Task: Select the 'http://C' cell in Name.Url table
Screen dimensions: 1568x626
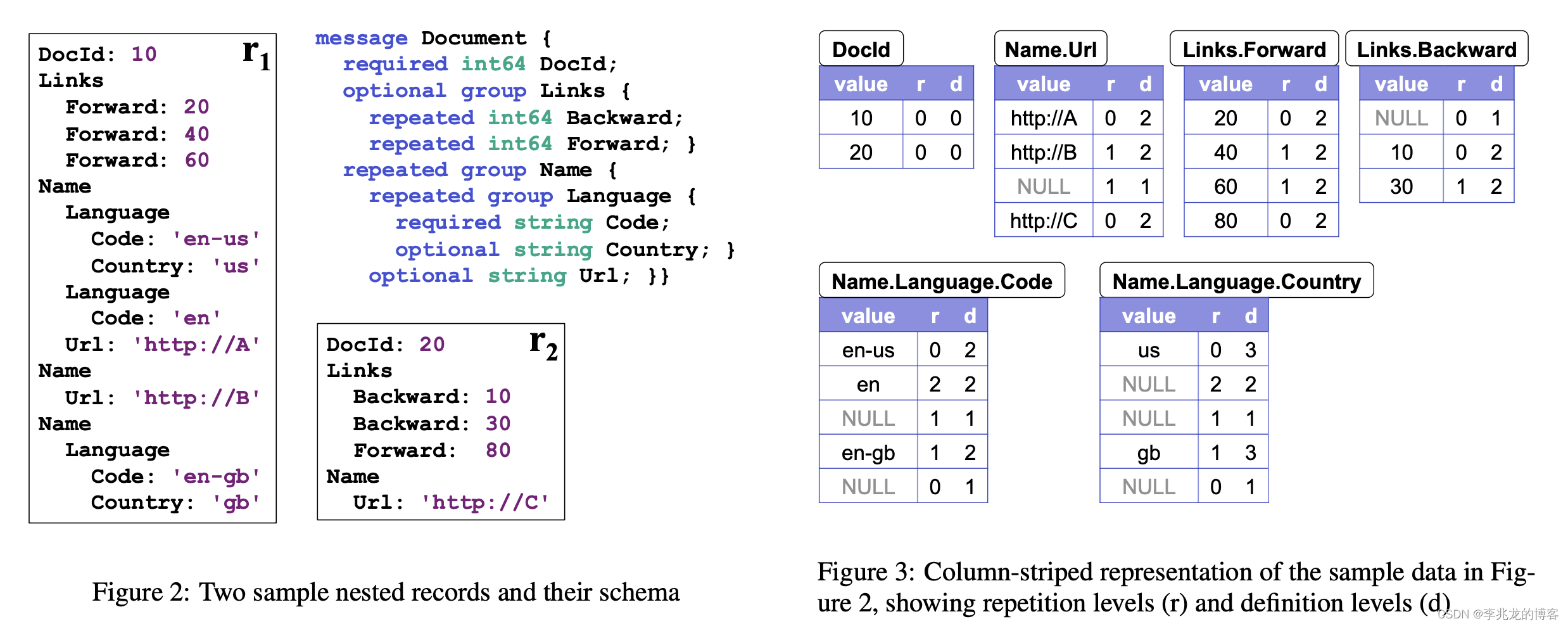Action: [x=1044, y=220]
